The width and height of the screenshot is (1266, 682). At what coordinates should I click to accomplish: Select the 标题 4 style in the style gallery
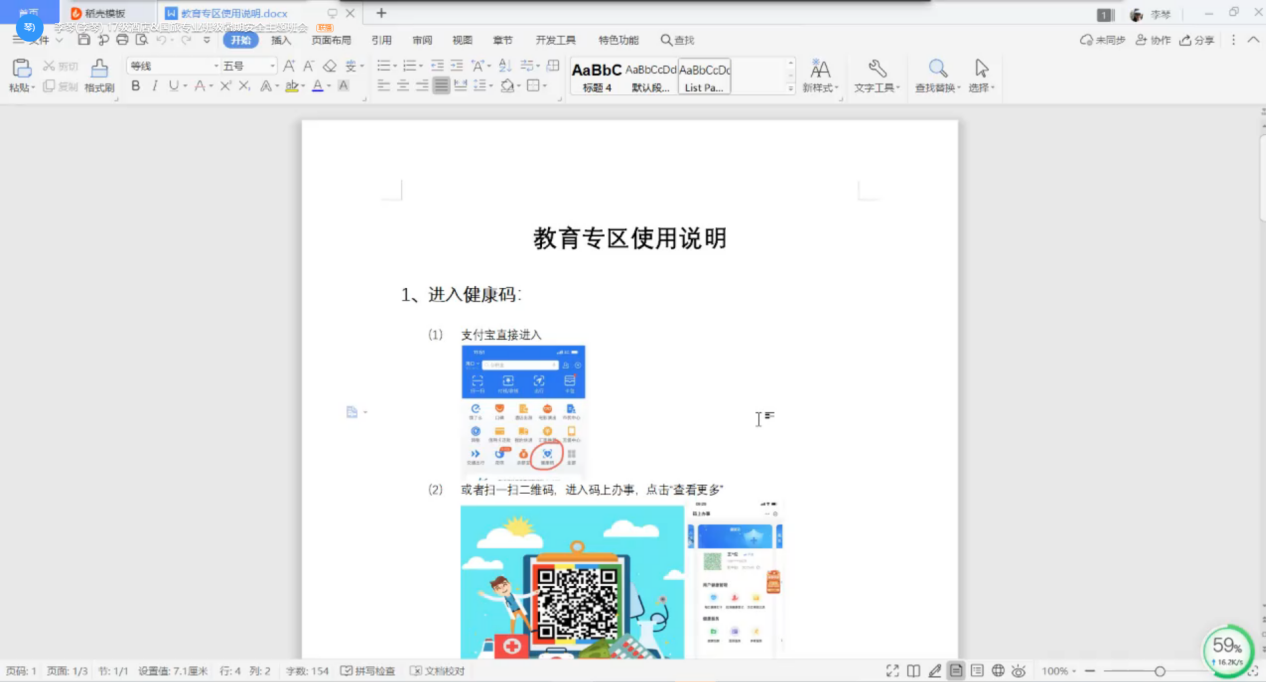597,77
